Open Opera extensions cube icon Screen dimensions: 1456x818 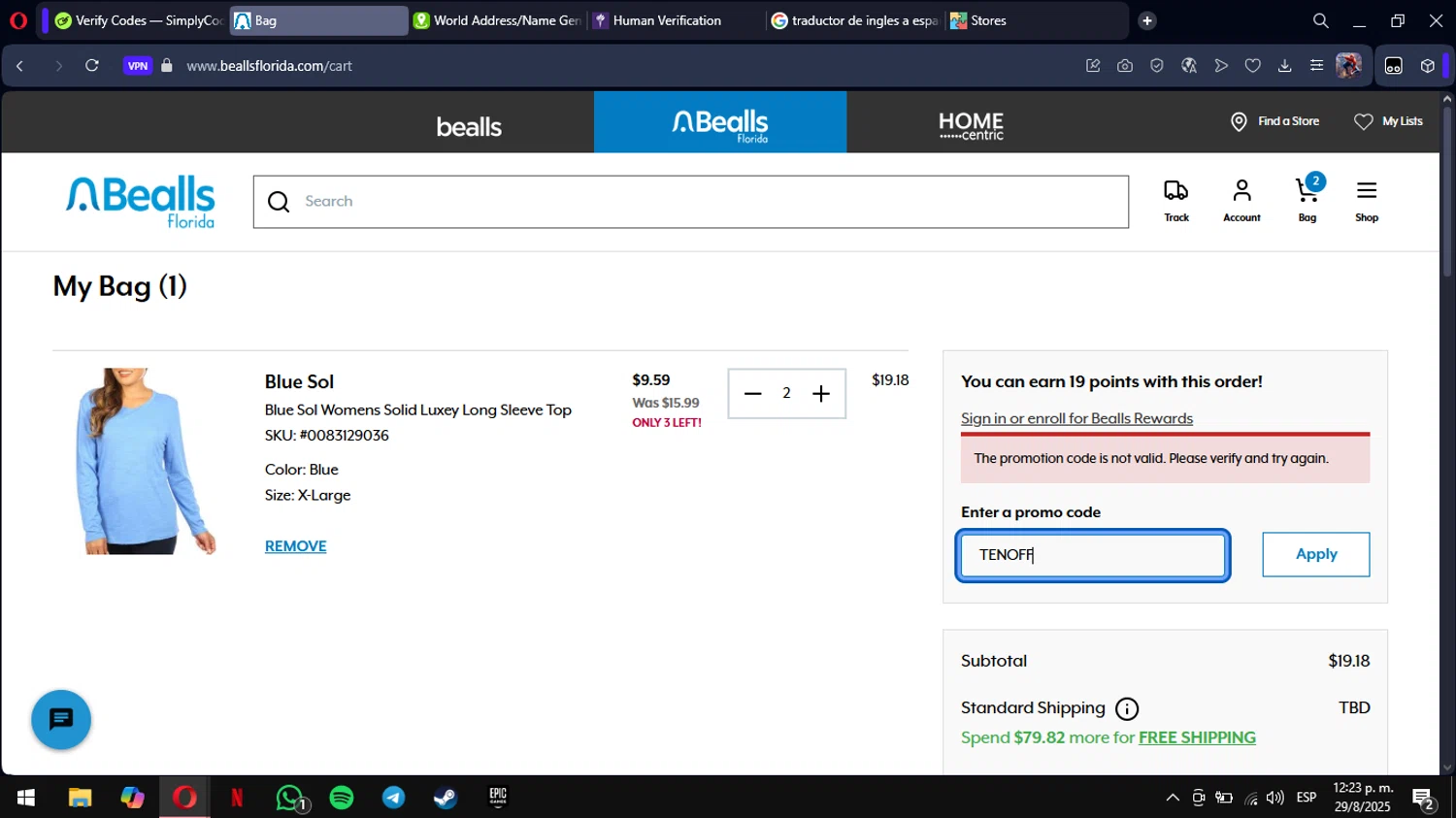1428,66
